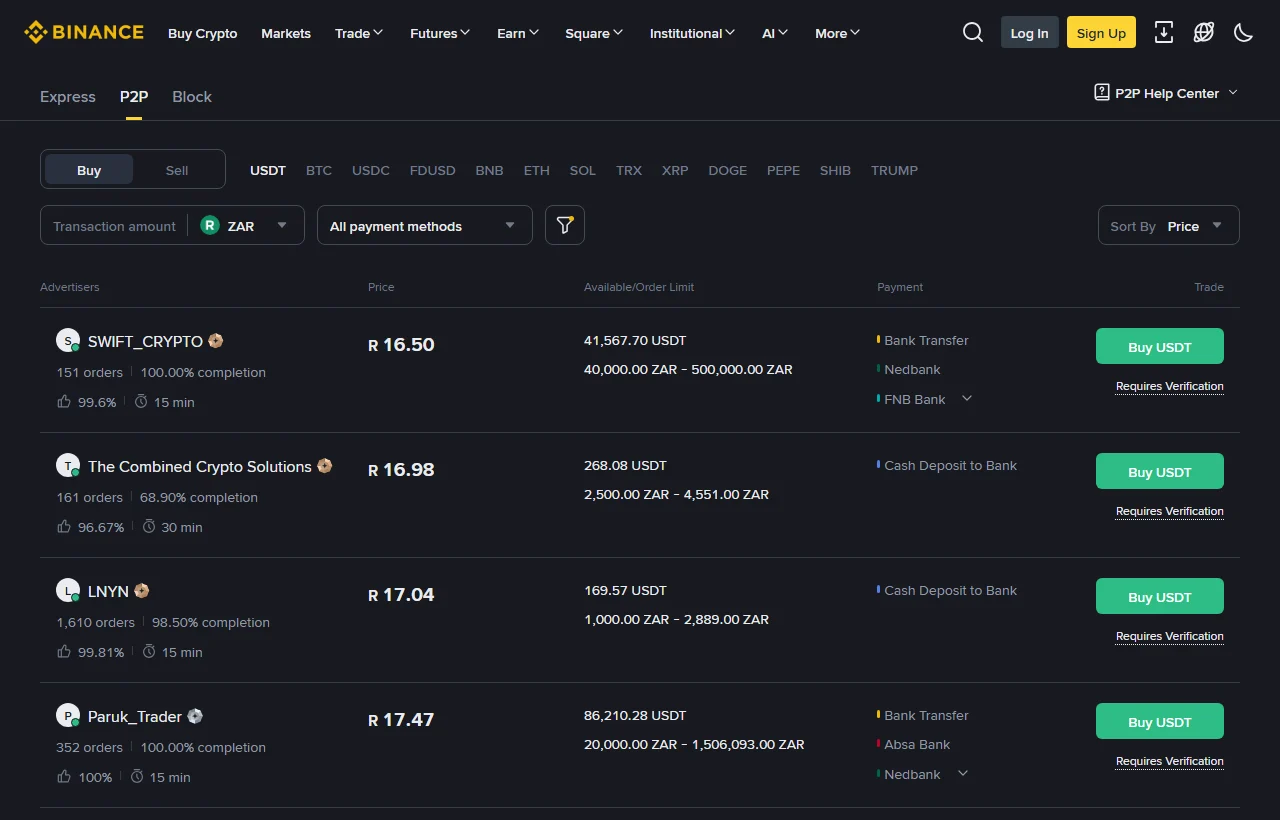Image resolution: width=1280 pixels, height=820 pixels.
Task: Click the P2P Help Center book icon
Action: click(x=1102, y=92)
